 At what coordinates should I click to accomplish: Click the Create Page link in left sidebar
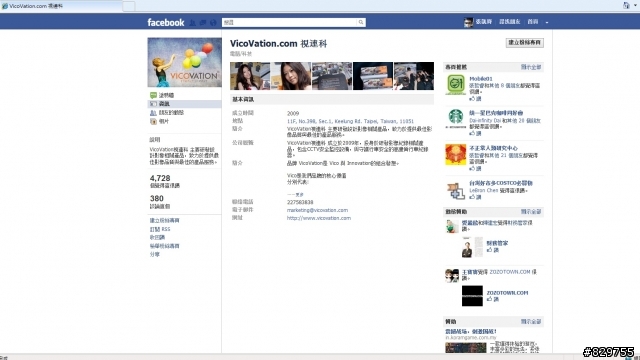[x=164, y=220]
